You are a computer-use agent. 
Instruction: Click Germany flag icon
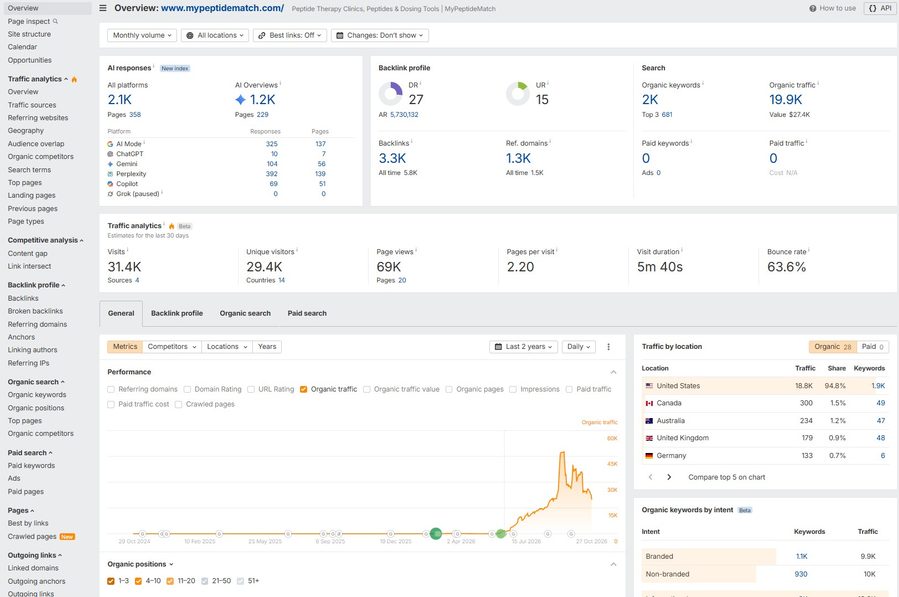pos(649,456)
